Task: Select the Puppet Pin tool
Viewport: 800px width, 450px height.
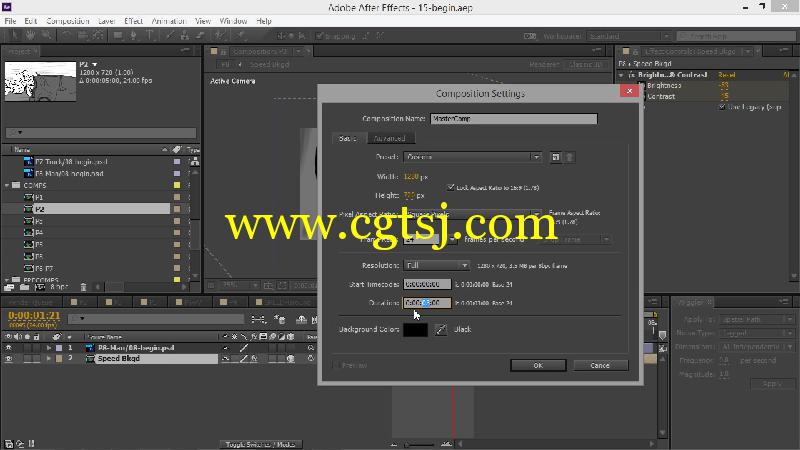Action: pos(240,35)
